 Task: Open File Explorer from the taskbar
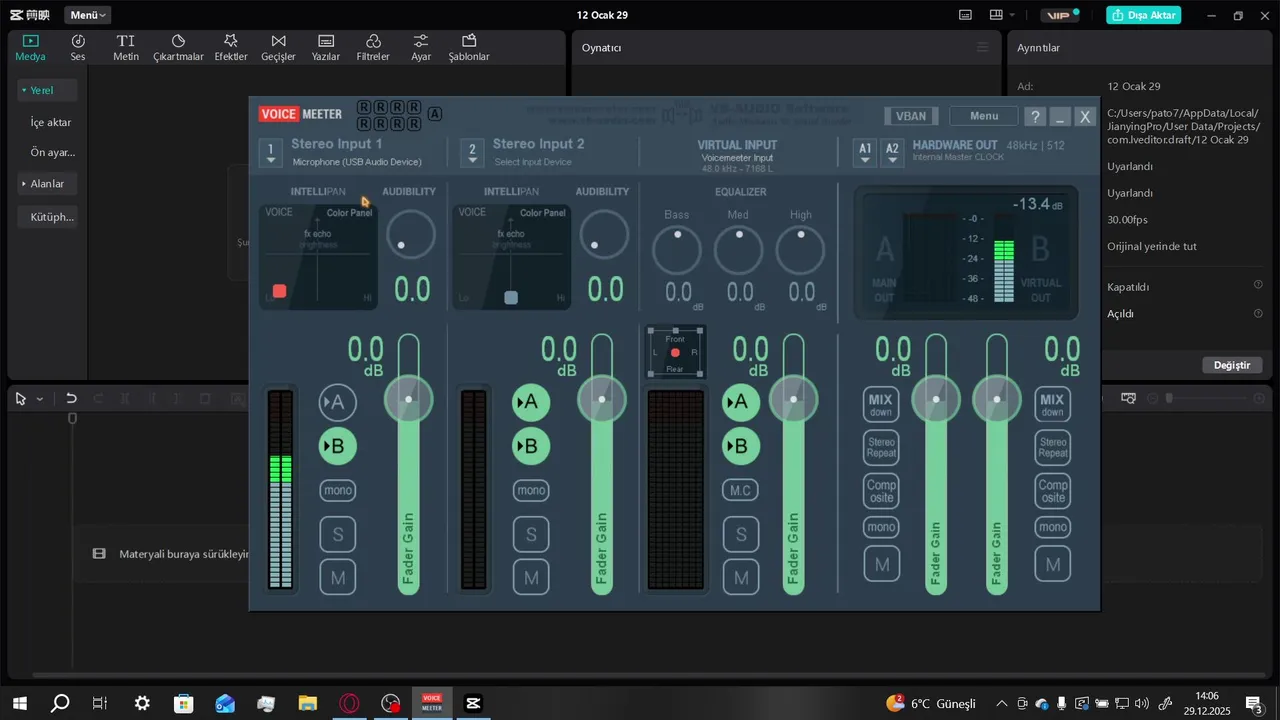tap(307, 703)
